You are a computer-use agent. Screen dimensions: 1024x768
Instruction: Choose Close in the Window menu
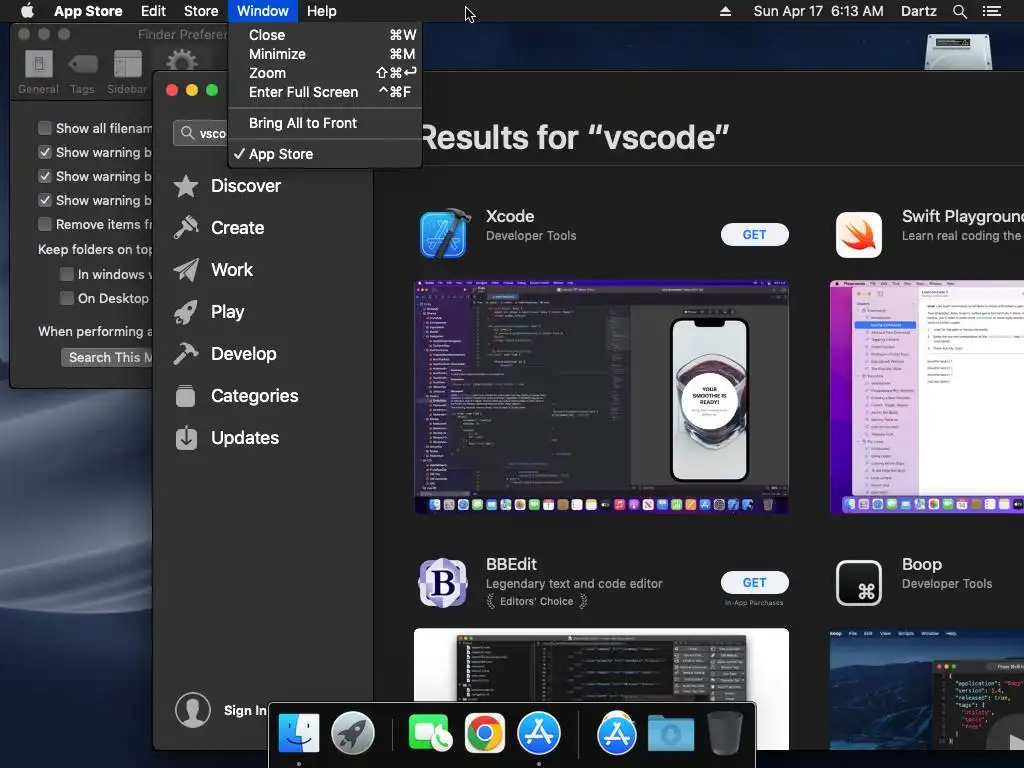pyautogui.click(x=325, y=35)
